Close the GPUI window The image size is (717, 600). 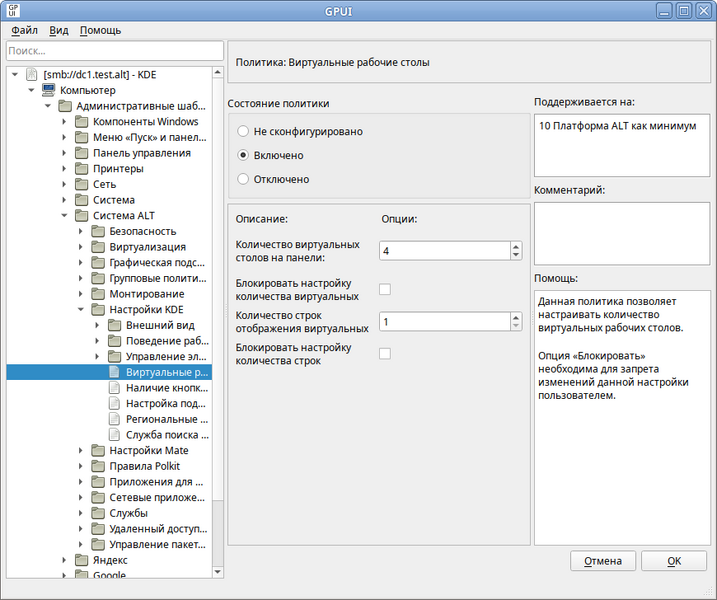pos(704,11)
